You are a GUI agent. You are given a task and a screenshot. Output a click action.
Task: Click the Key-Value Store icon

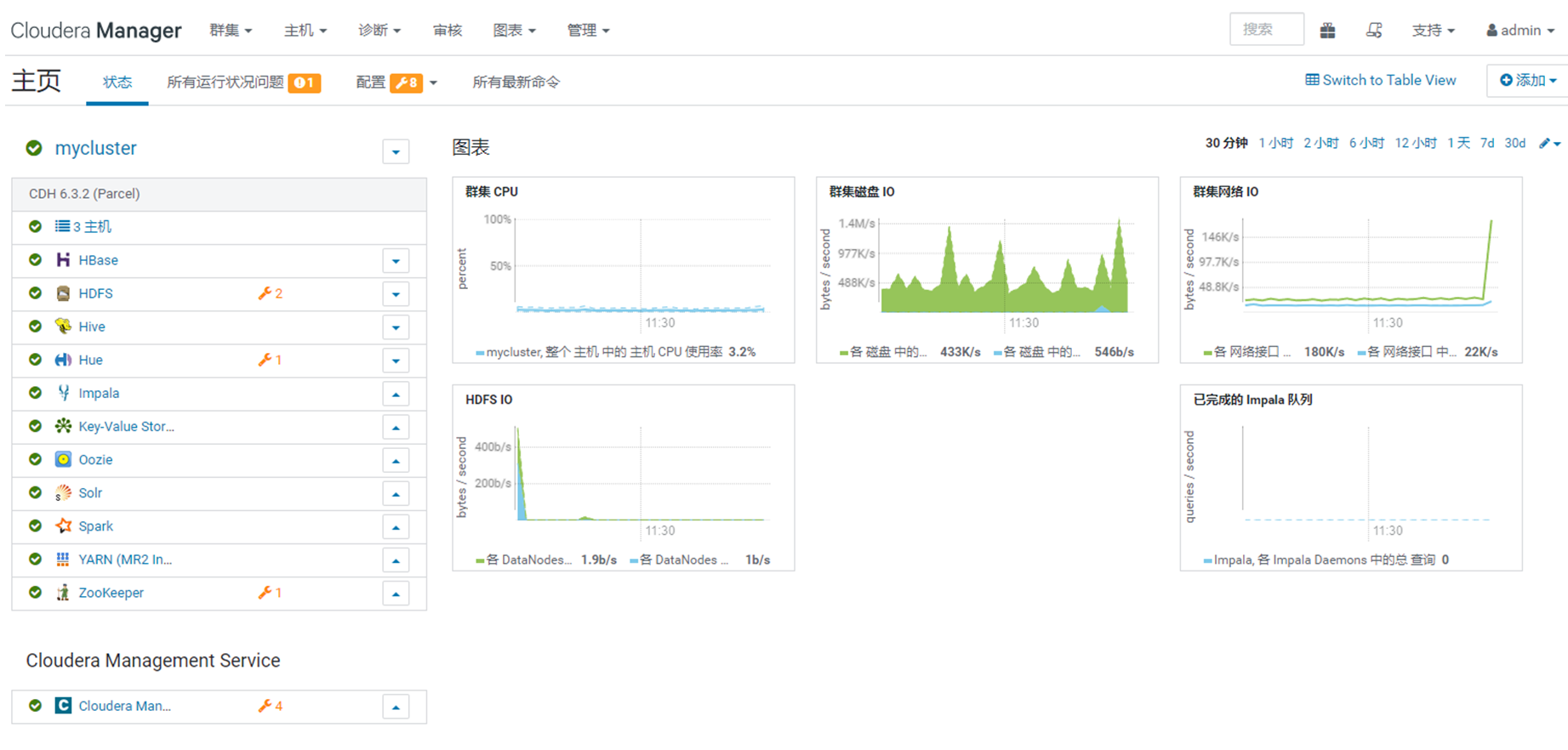point(63,426)
